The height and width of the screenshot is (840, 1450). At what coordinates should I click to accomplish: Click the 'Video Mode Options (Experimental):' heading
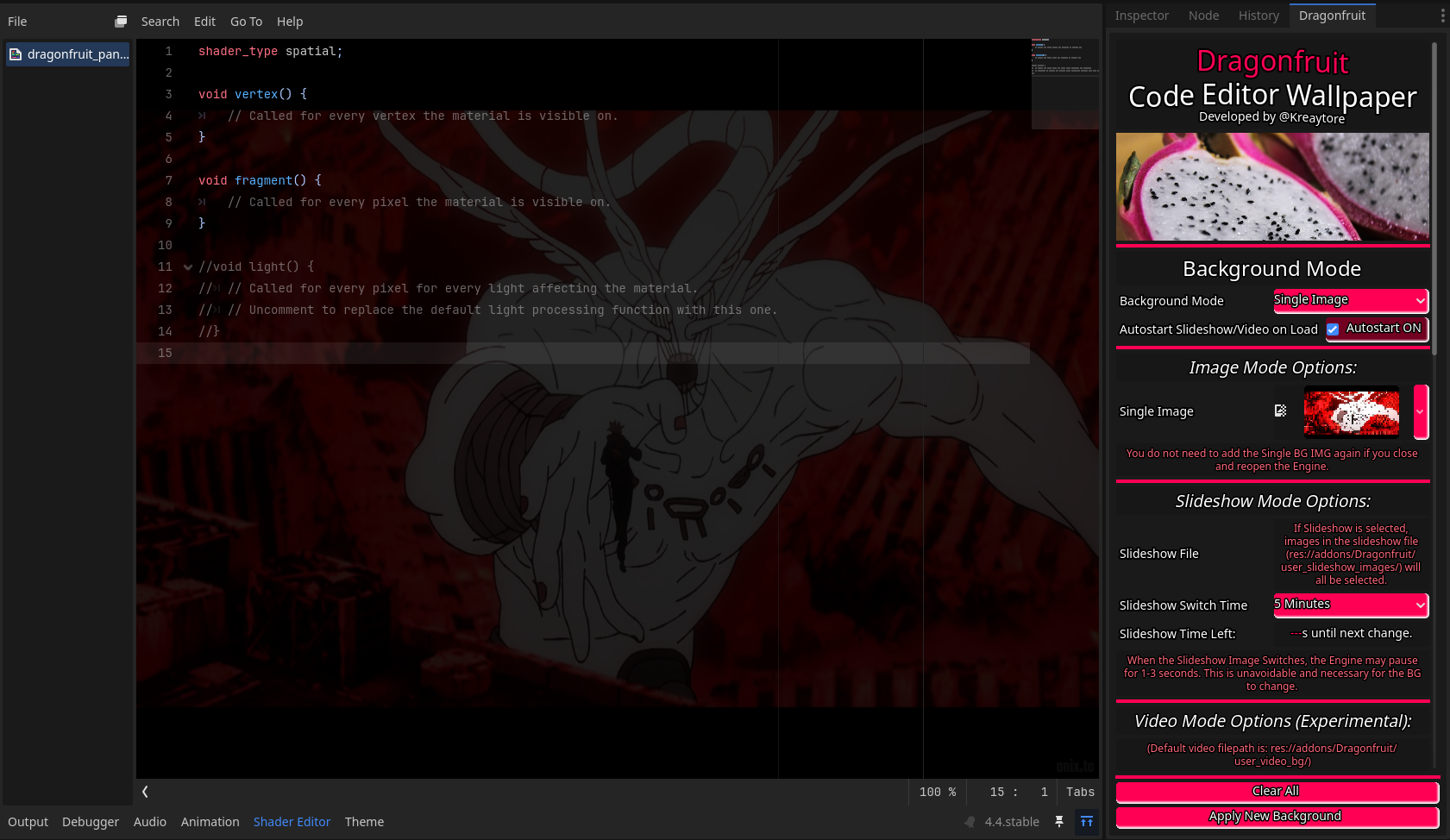(1272, 721)
